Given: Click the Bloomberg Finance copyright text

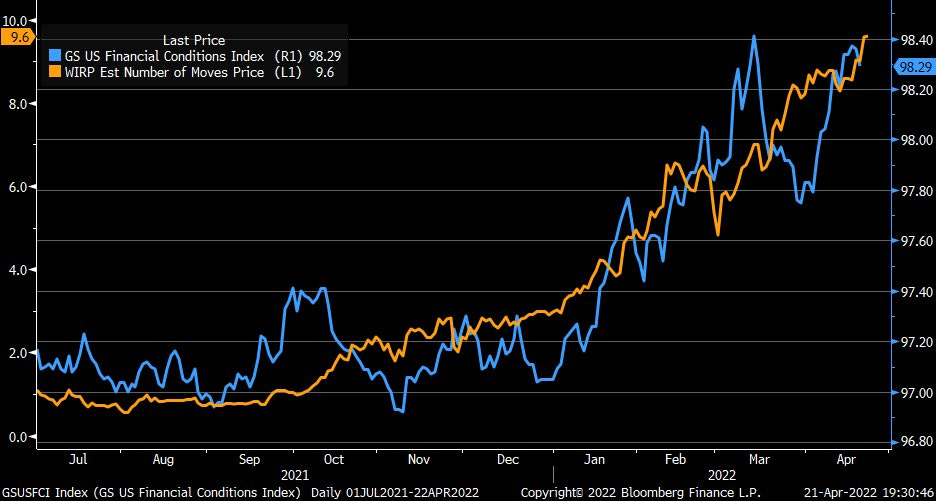Looking at the screenshot, I should point(641,493).
